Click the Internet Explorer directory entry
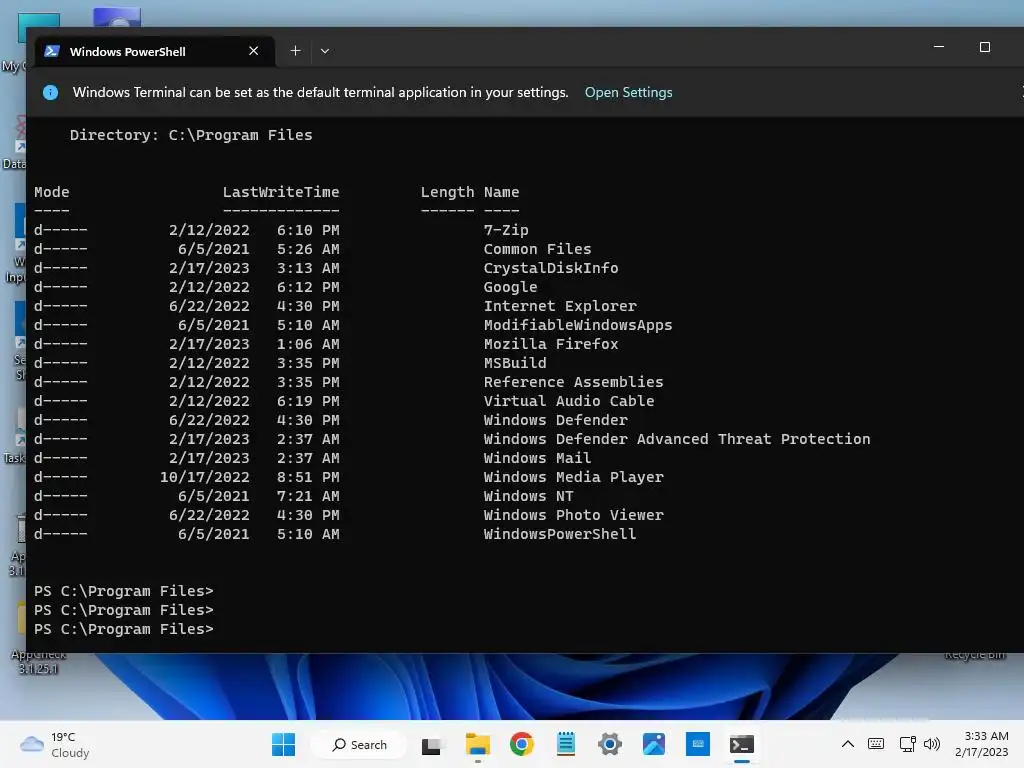1024x768 pixels. coord(560,306)
